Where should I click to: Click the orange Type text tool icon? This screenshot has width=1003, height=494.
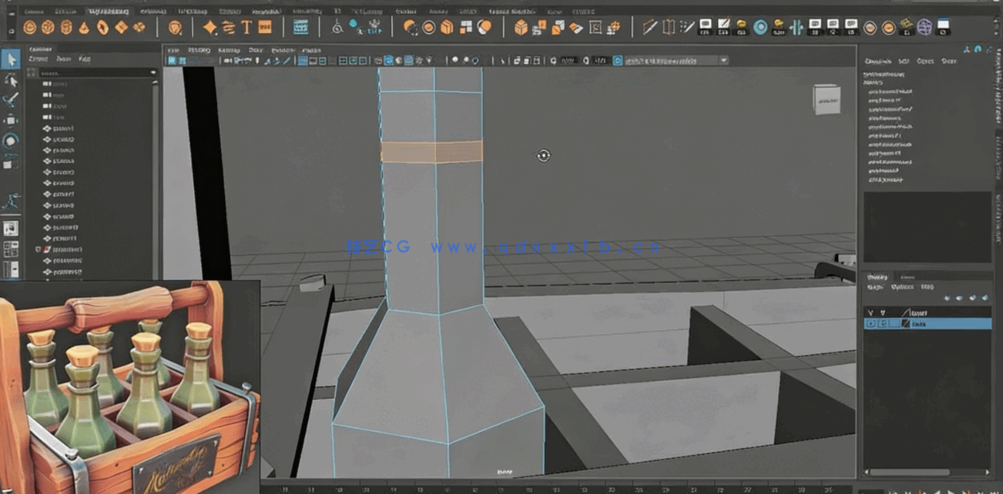(246, 27)
